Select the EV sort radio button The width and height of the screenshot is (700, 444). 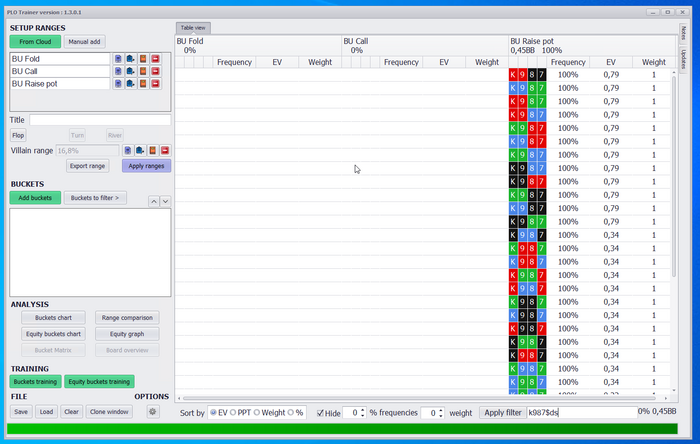tap(213, 413)
